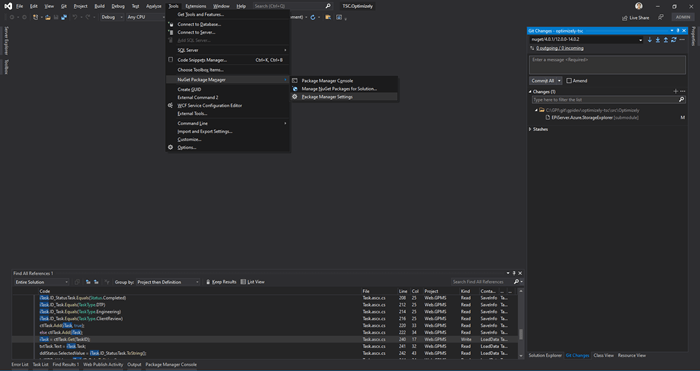Toggle the Amend checkbox

[569, 81]
